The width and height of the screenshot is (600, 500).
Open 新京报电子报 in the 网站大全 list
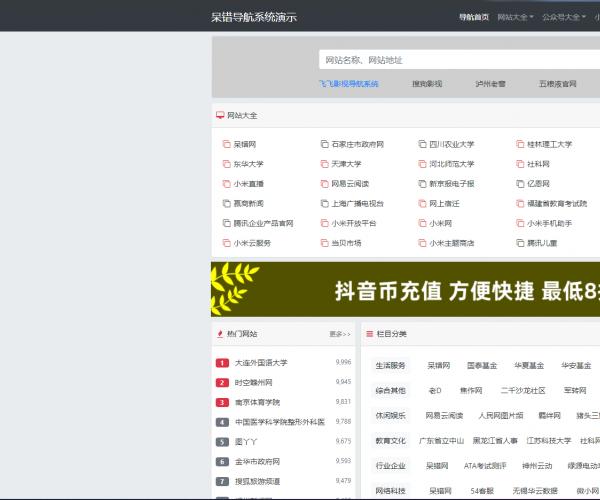click(452, 184)
